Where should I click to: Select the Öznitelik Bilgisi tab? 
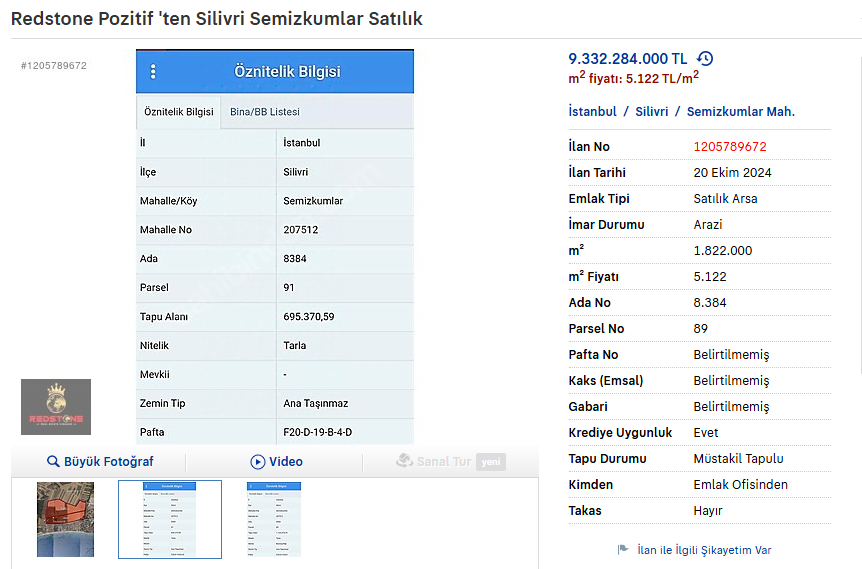[178, 112]
